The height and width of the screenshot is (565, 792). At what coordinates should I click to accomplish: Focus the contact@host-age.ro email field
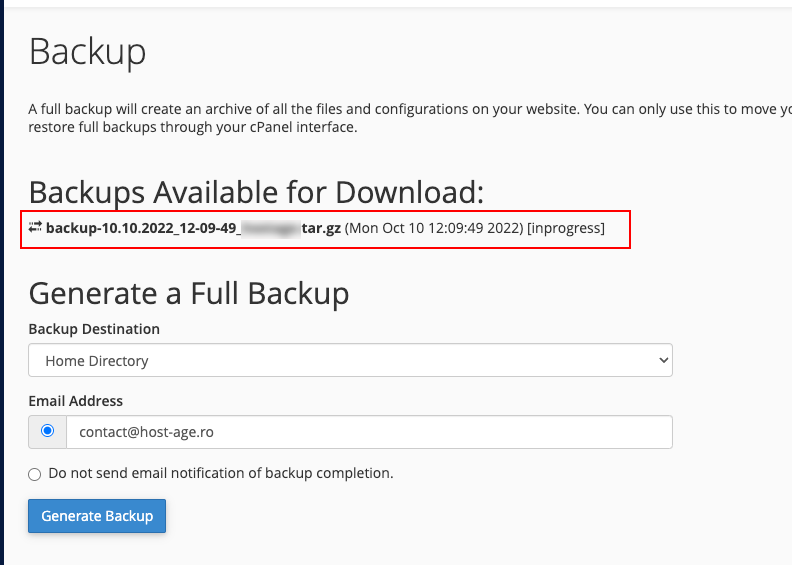pos(368,432)
